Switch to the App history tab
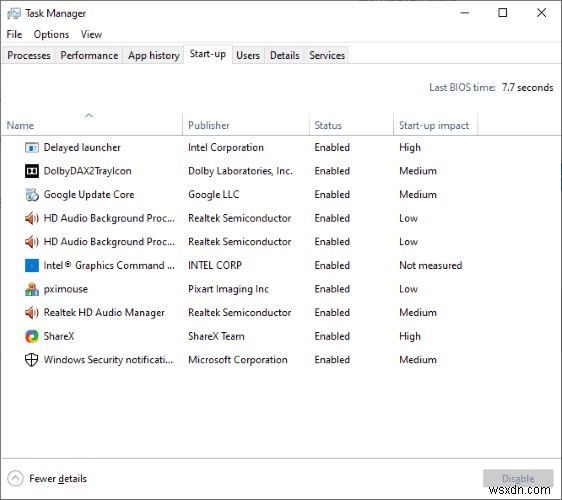The width and height of the screenshot is (562, 500). coord(154,55)
